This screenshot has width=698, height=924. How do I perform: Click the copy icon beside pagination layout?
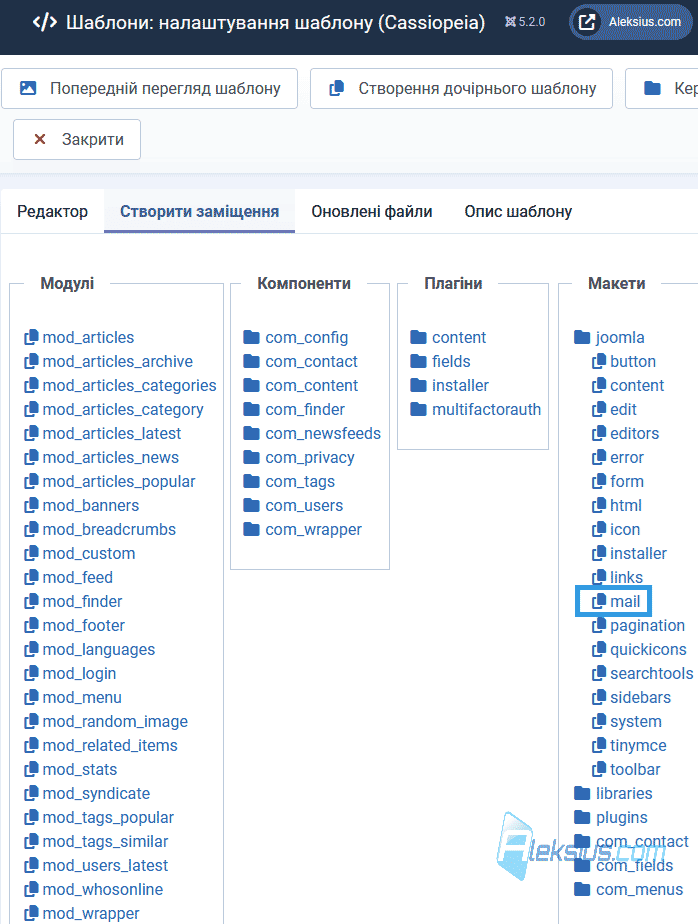tap(599, 625)
